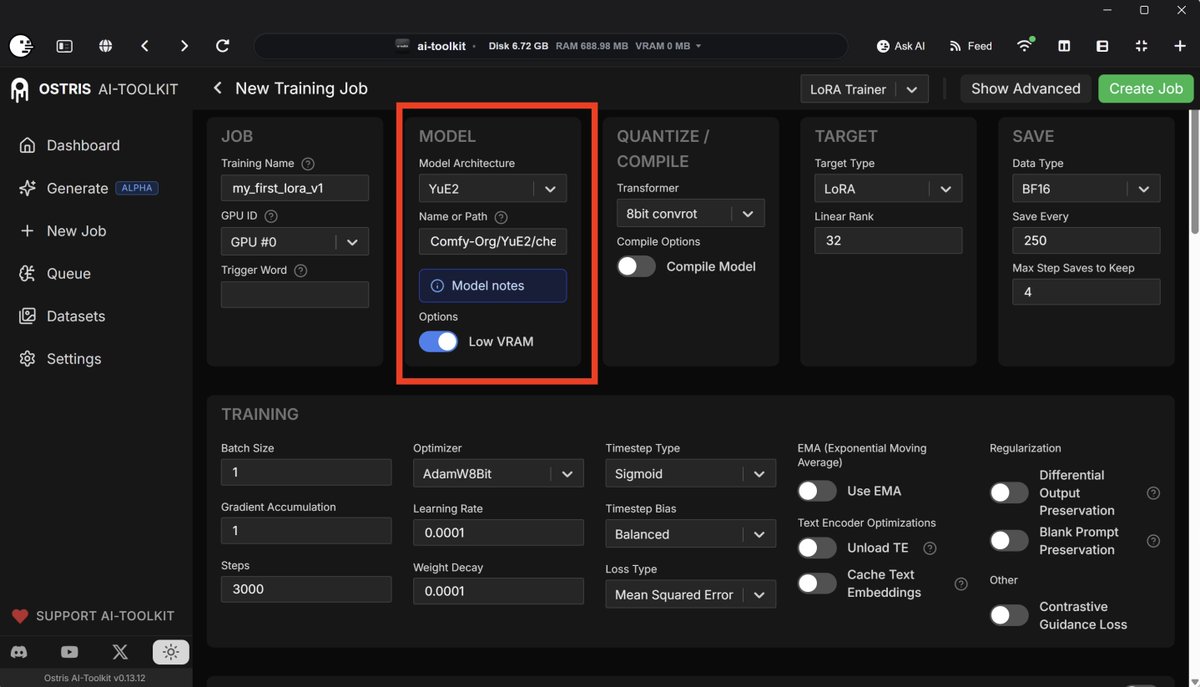1200x687 pixels.
Task: Open a new tab with the plus icon
Action: [1180, 46]
